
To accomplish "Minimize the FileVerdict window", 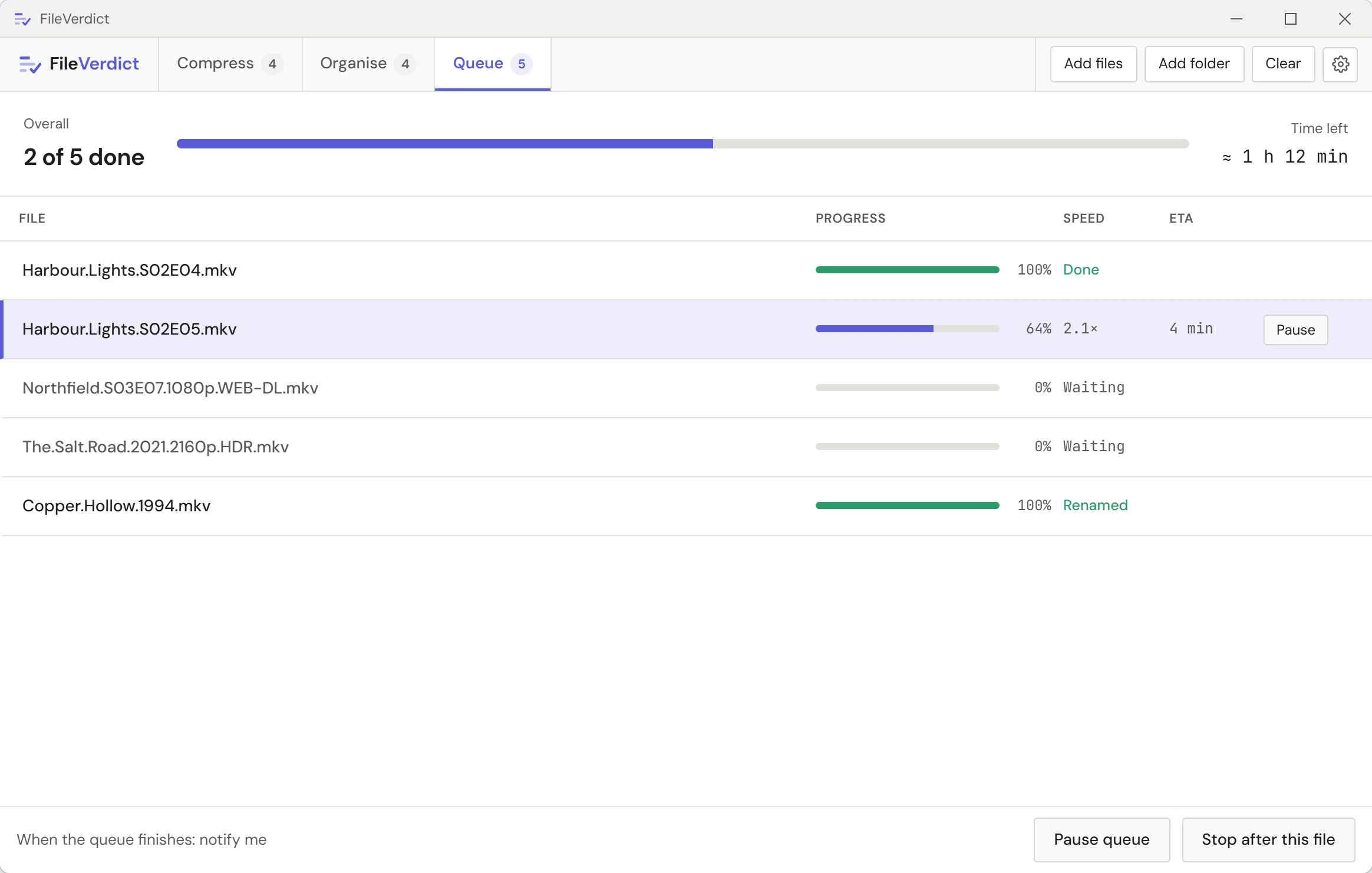I will (1236, 19).
